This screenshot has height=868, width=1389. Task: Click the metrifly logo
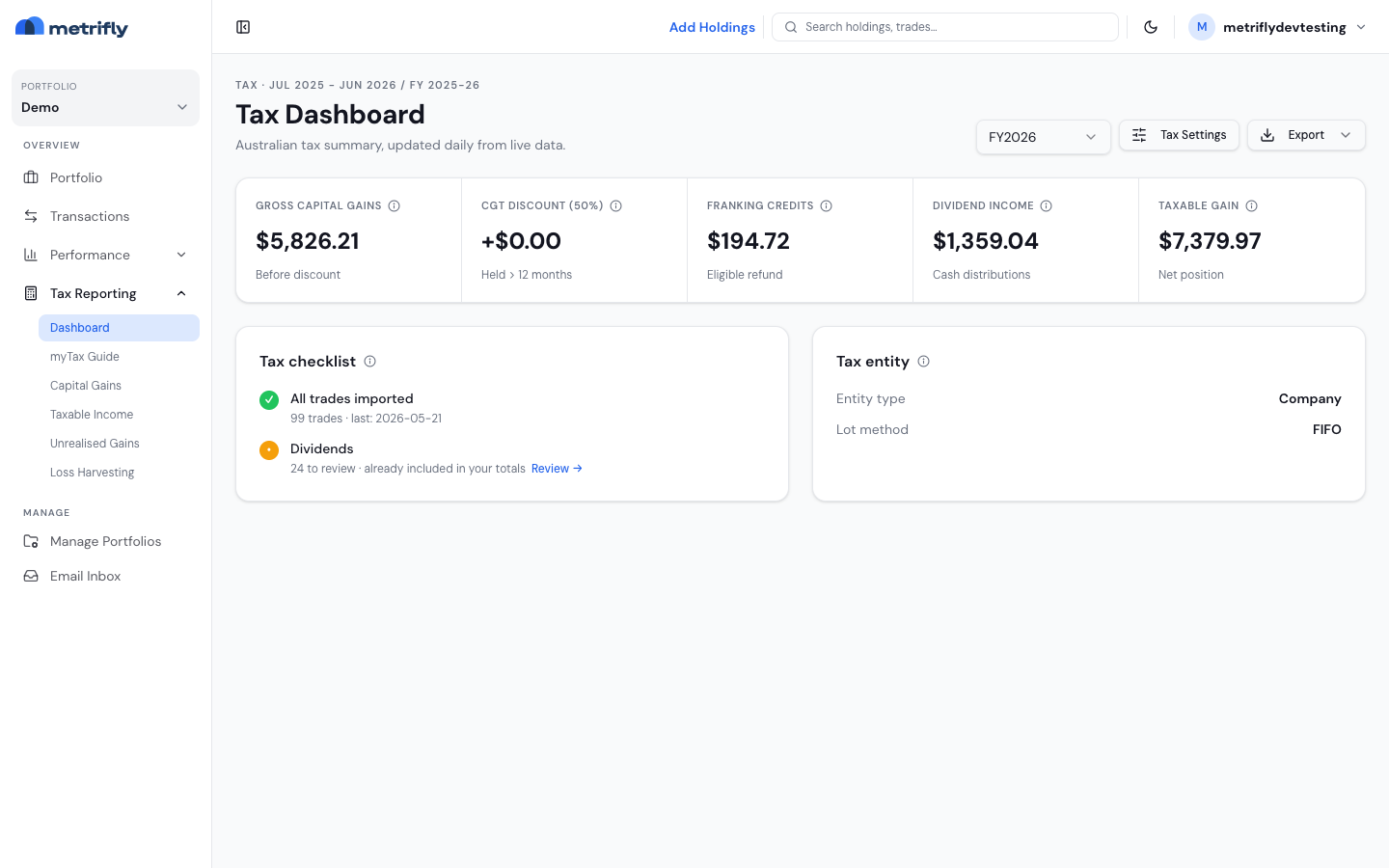(x=71, y=27)
